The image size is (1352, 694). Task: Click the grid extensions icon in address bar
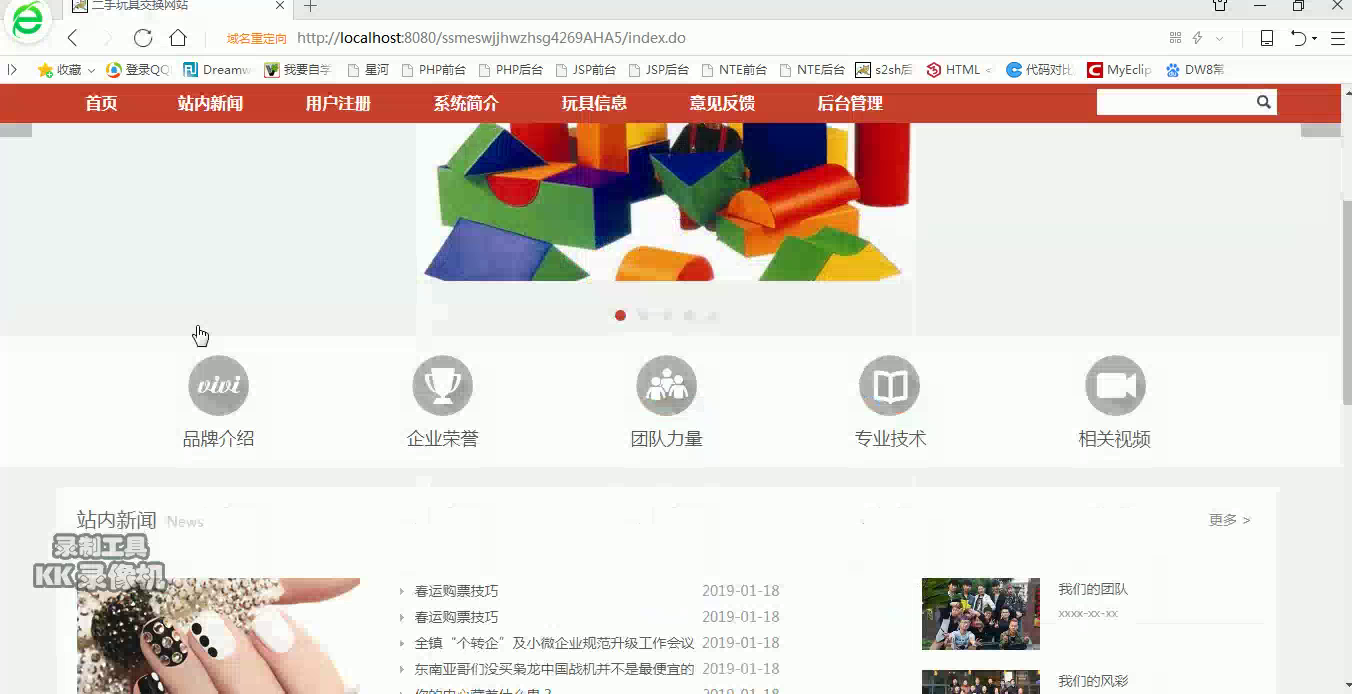pos(1175,38)
